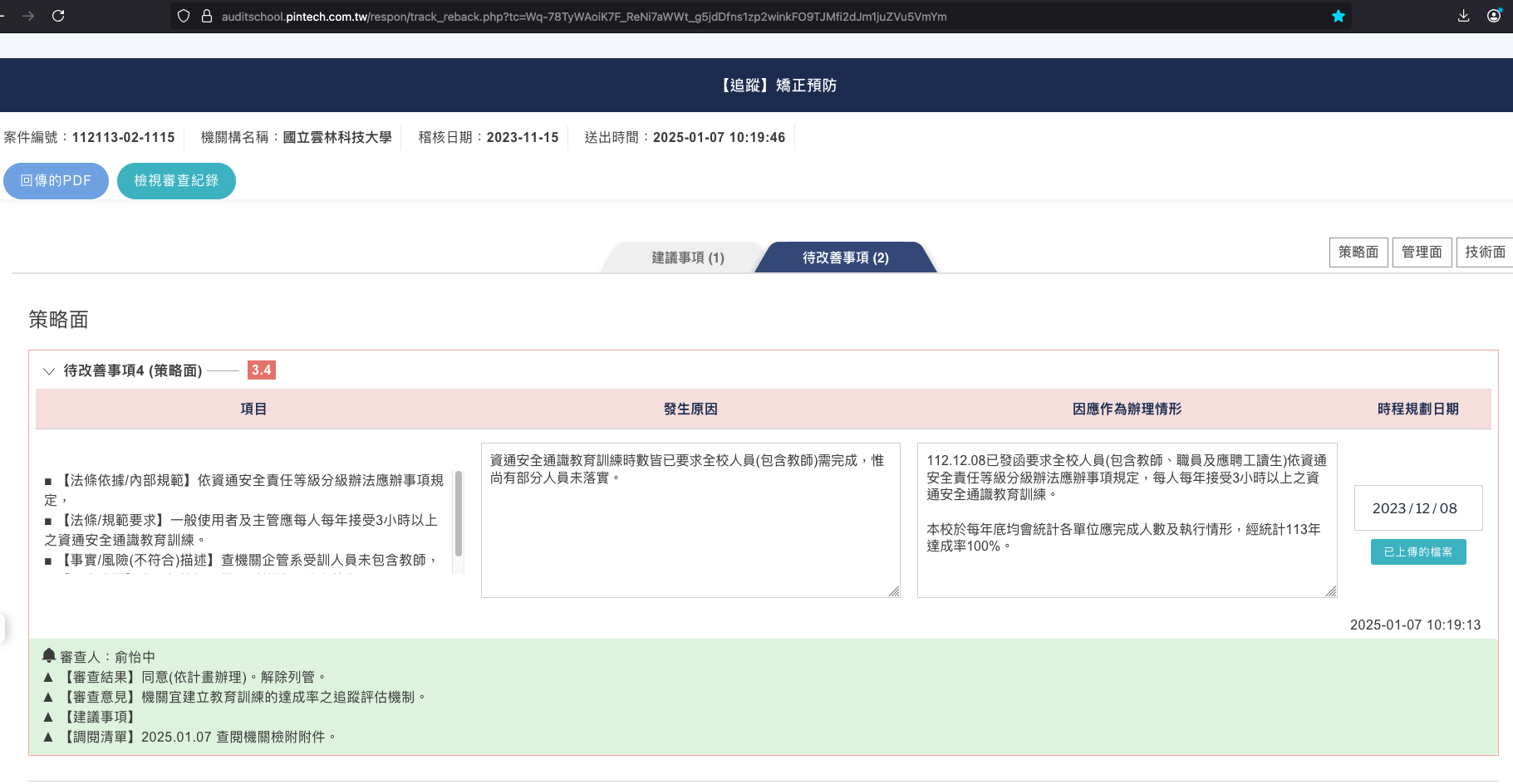
Task: Open the browser downloads icon
Action: 1463,16
